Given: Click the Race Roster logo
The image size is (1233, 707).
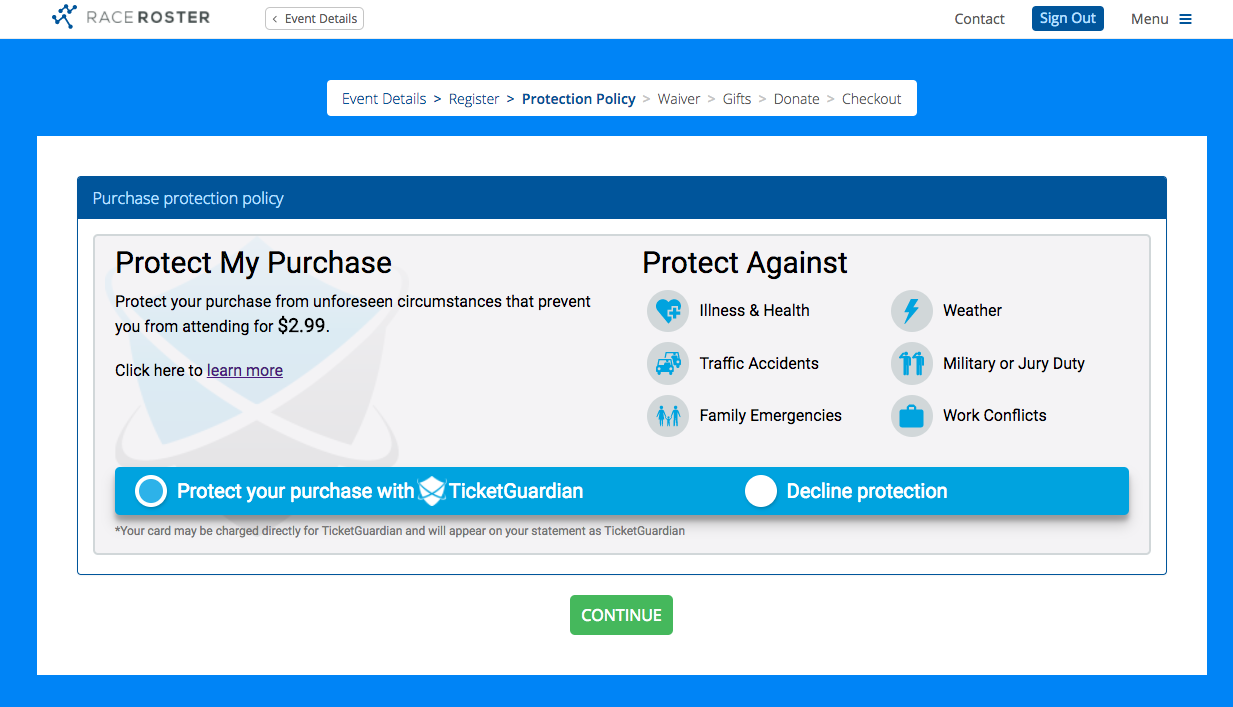Looking at the screenshot, I should click(131, 17).
